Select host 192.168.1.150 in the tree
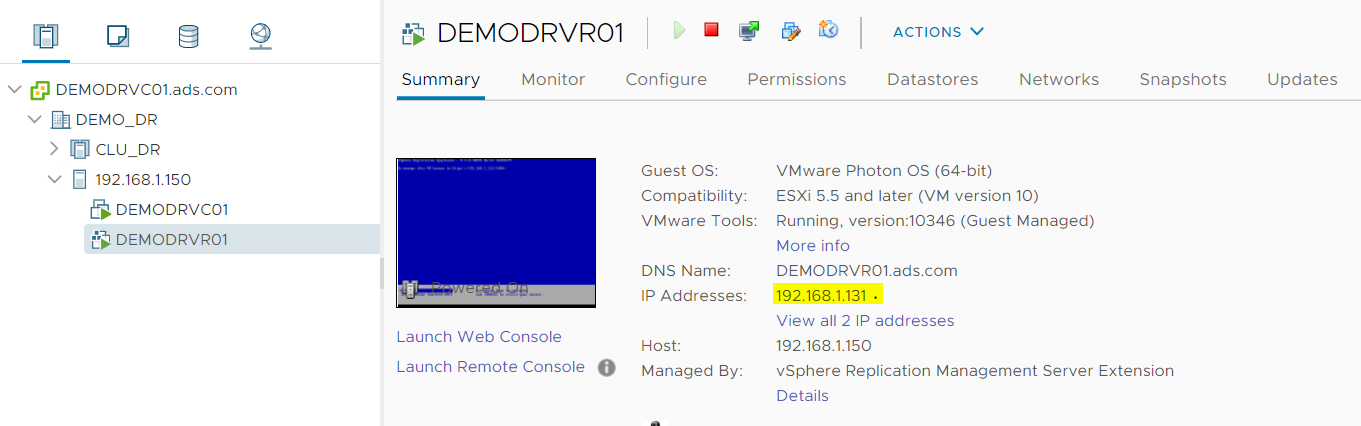This screenshot has height=426, width=1361. (x=143, y=180)
